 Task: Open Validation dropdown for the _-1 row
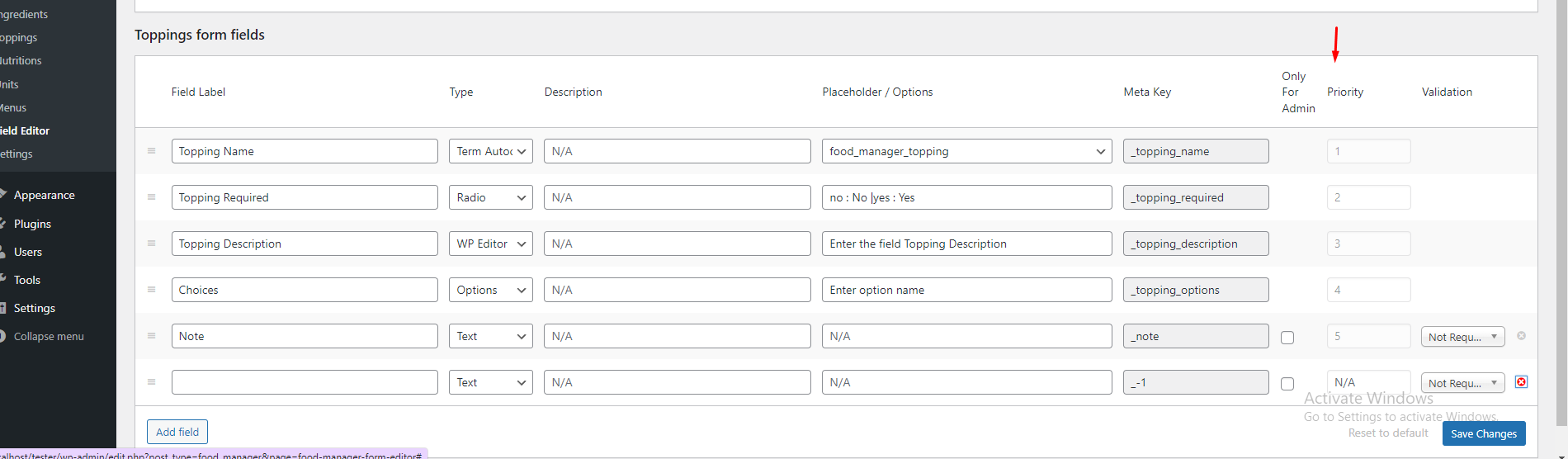1463,383
